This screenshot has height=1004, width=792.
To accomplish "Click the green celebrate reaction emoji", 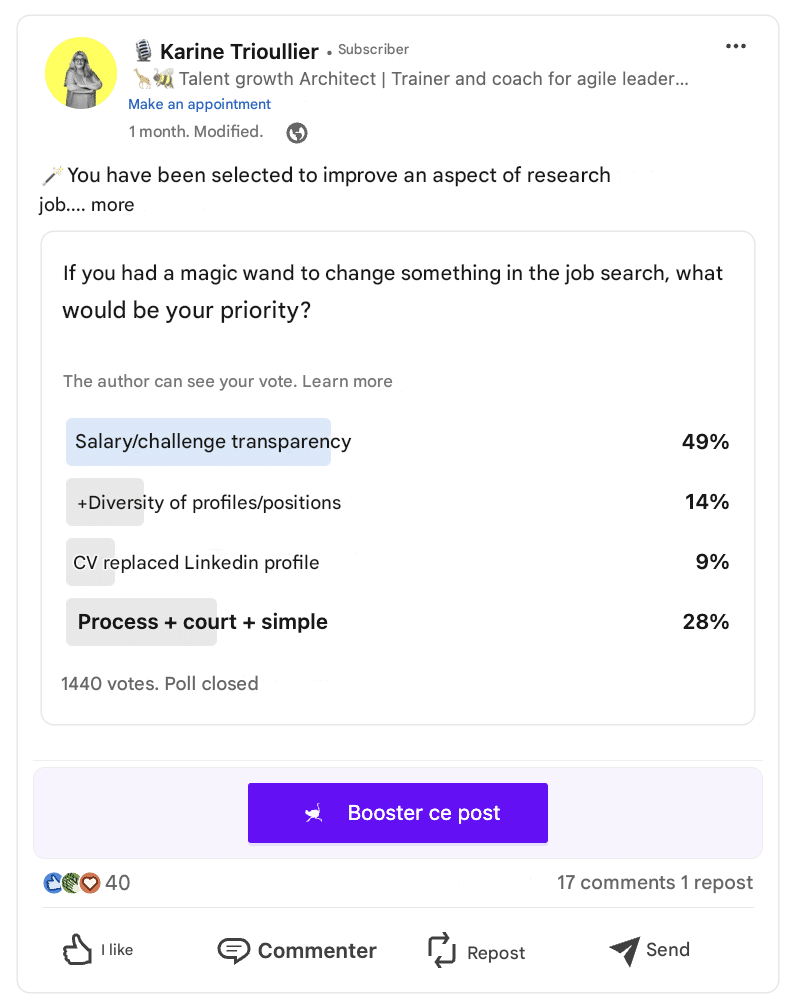I will (68, 882).
